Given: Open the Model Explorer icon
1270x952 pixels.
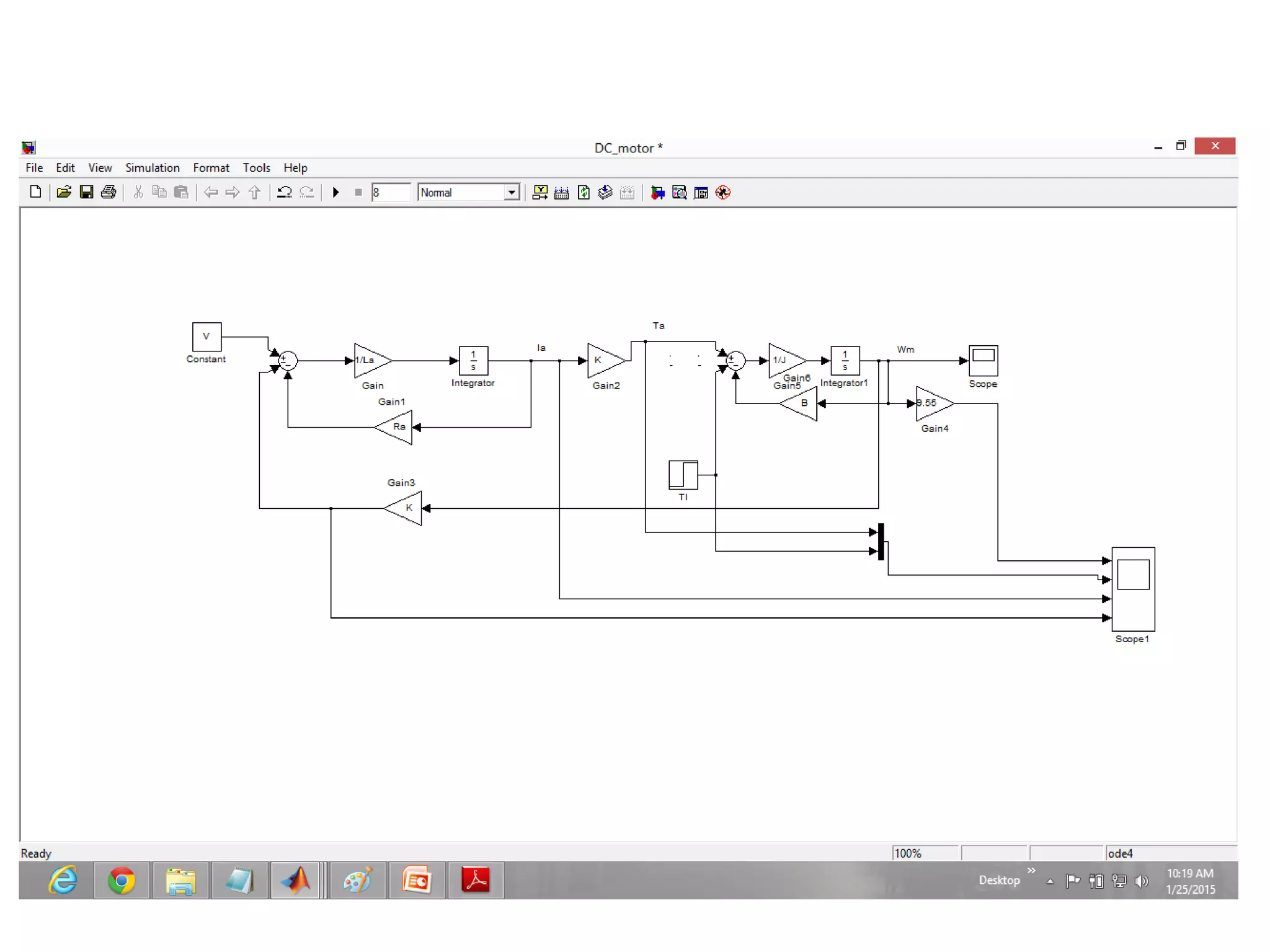Looking at the screenshot, I should [679, 193].
